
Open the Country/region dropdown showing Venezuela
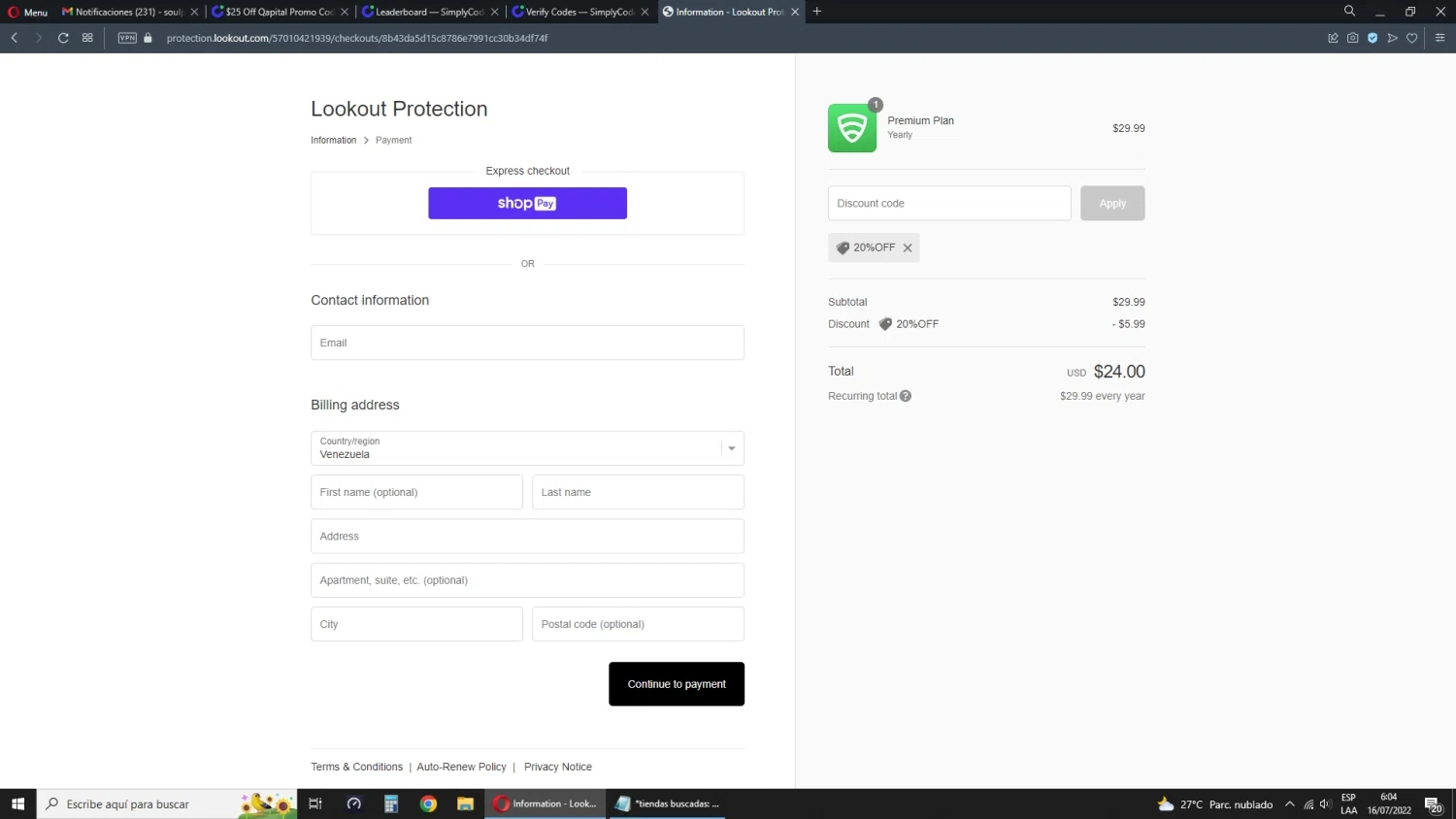(527, 448)
